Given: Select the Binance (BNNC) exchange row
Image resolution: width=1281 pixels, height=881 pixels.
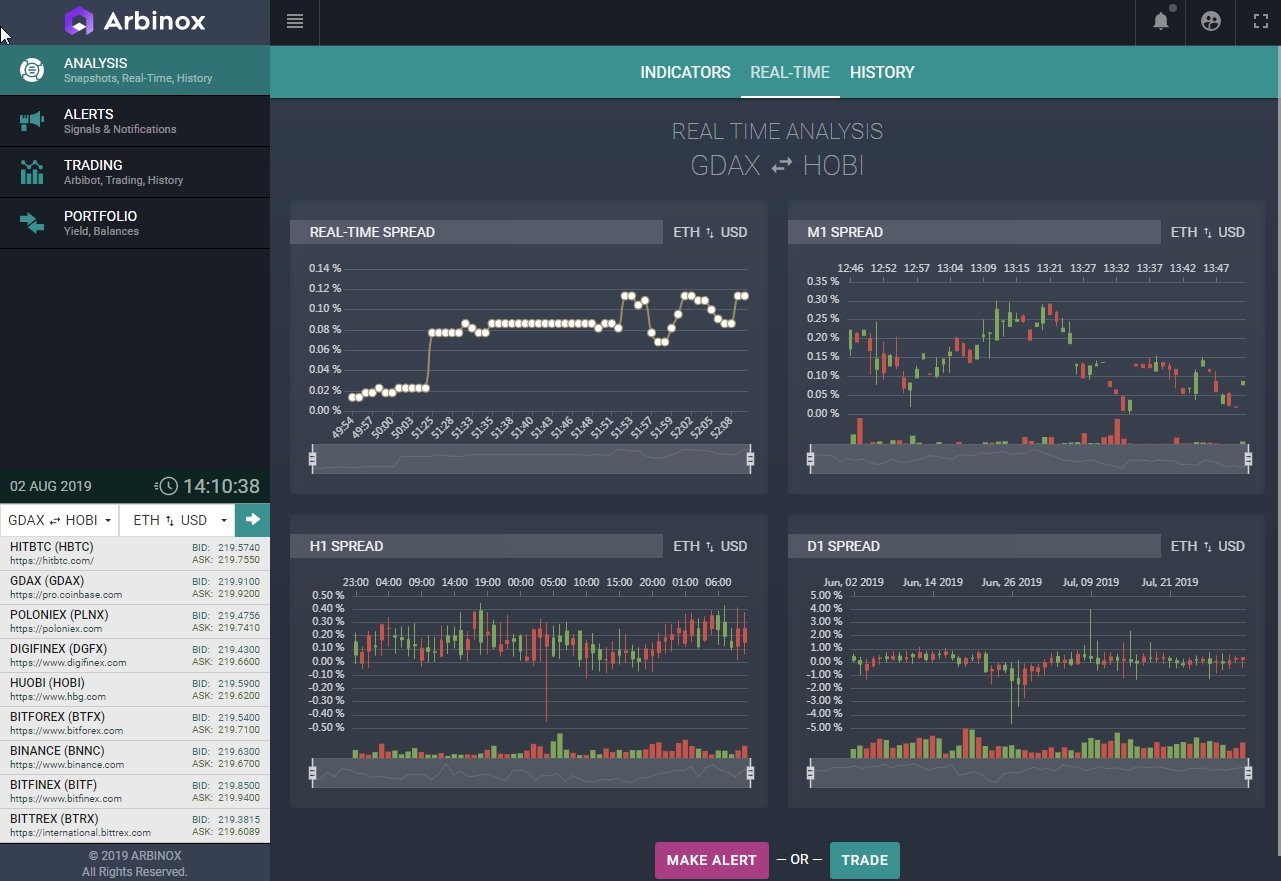Looking at the screenshot, I should pyautogui.click(x=135, y=757).
